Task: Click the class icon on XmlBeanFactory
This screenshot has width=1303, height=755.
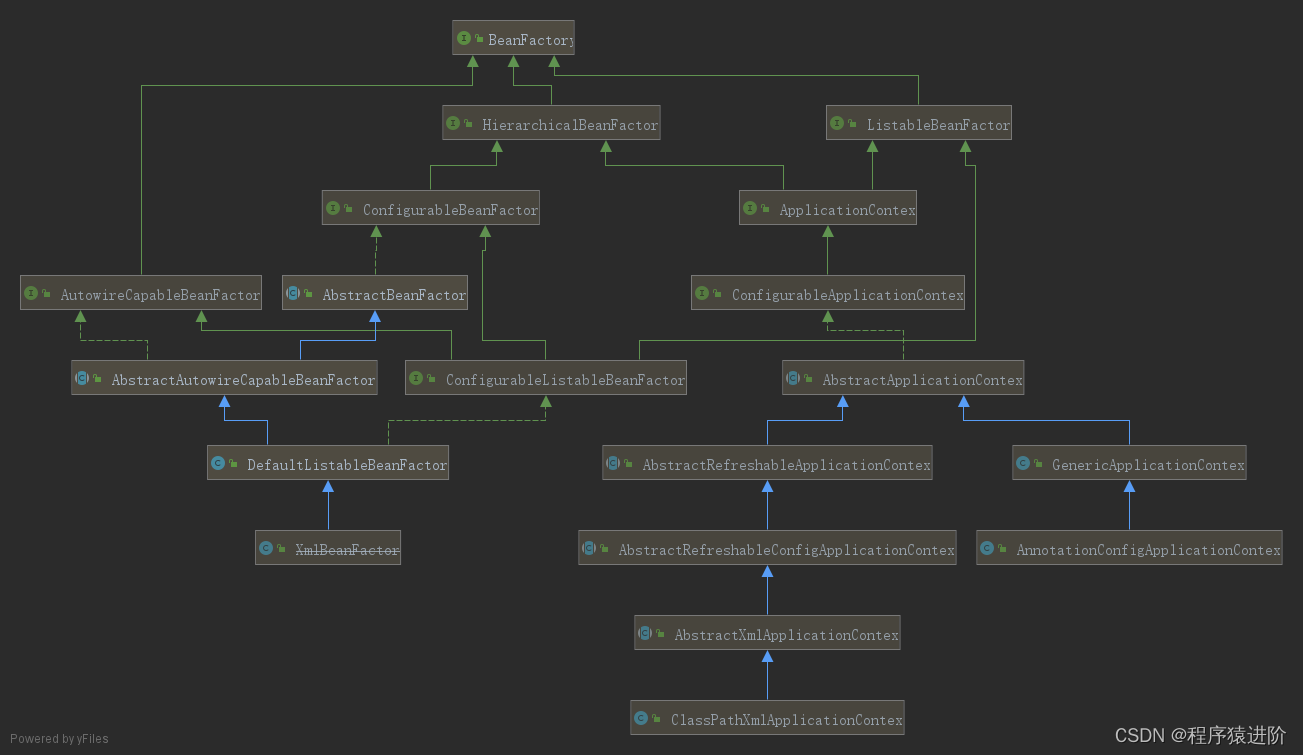Action: (x=267, y=549)
